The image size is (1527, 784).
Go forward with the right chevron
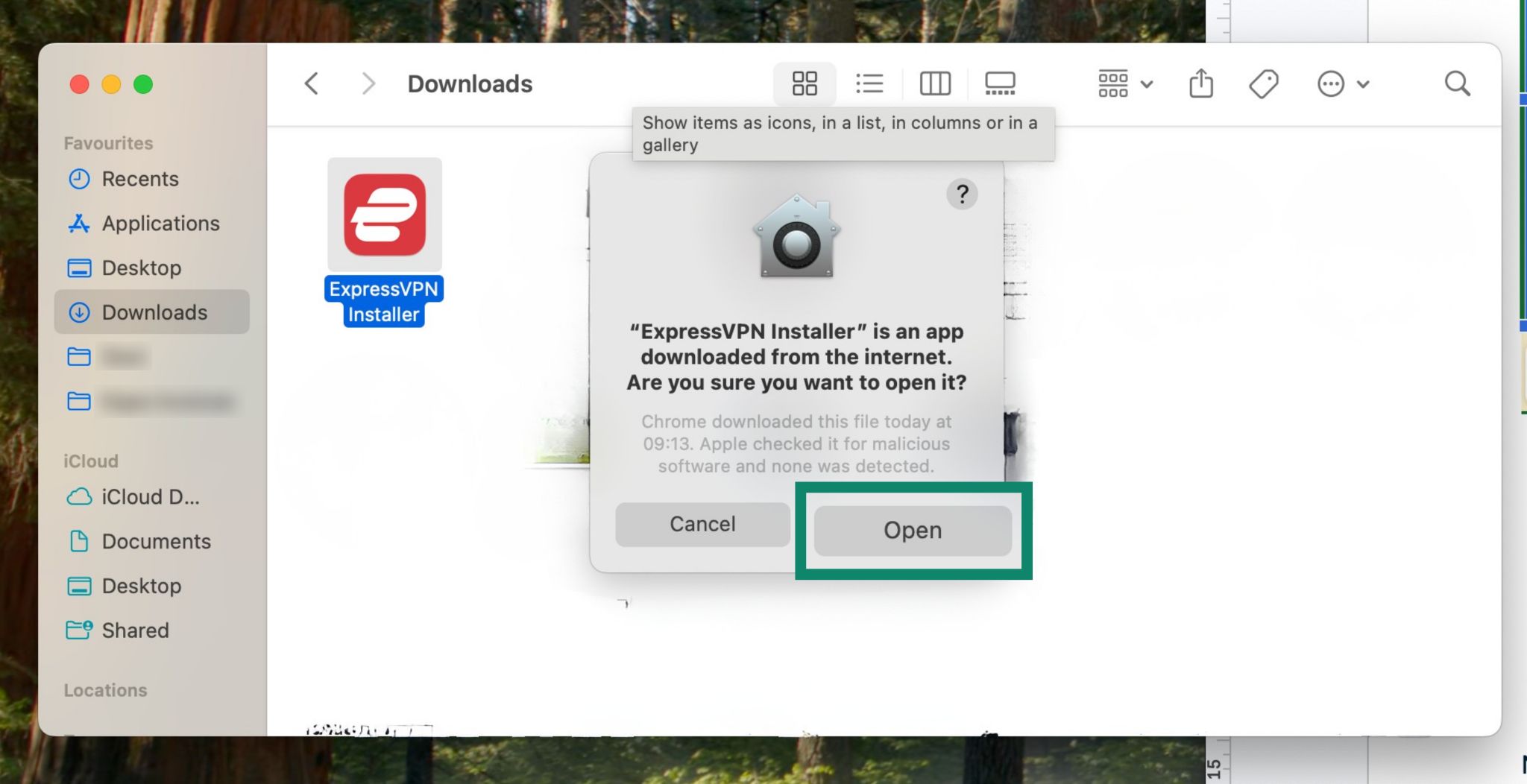point(368,83)
